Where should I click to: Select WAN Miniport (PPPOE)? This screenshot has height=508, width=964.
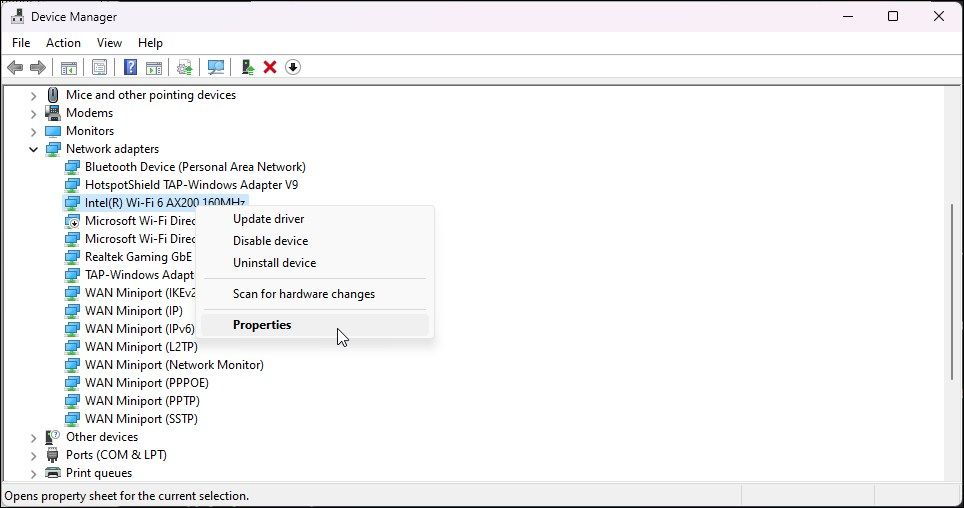(x=147, y=383)
